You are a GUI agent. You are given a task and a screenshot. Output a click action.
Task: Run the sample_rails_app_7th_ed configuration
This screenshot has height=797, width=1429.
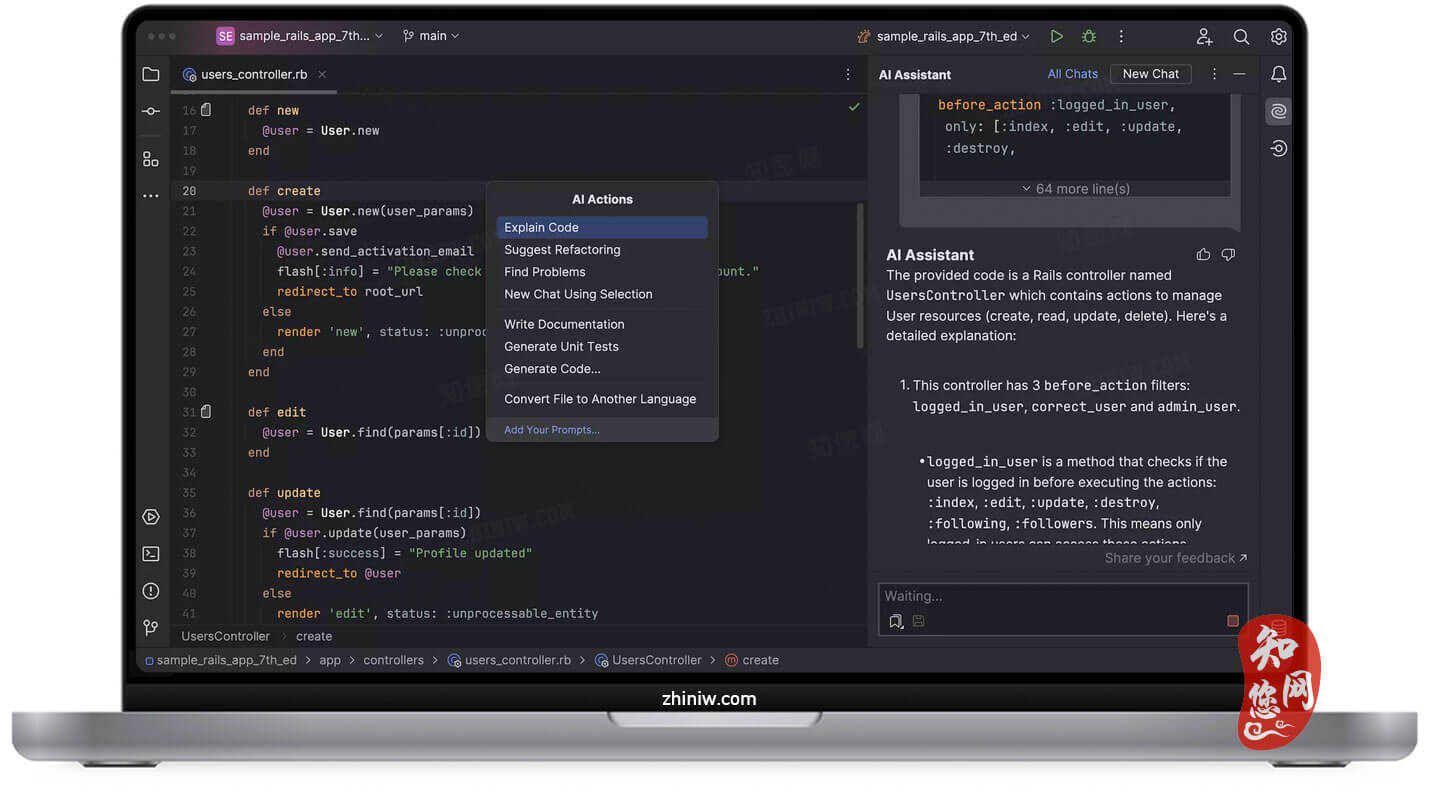pyautogui.click(x=1056, y=36)
